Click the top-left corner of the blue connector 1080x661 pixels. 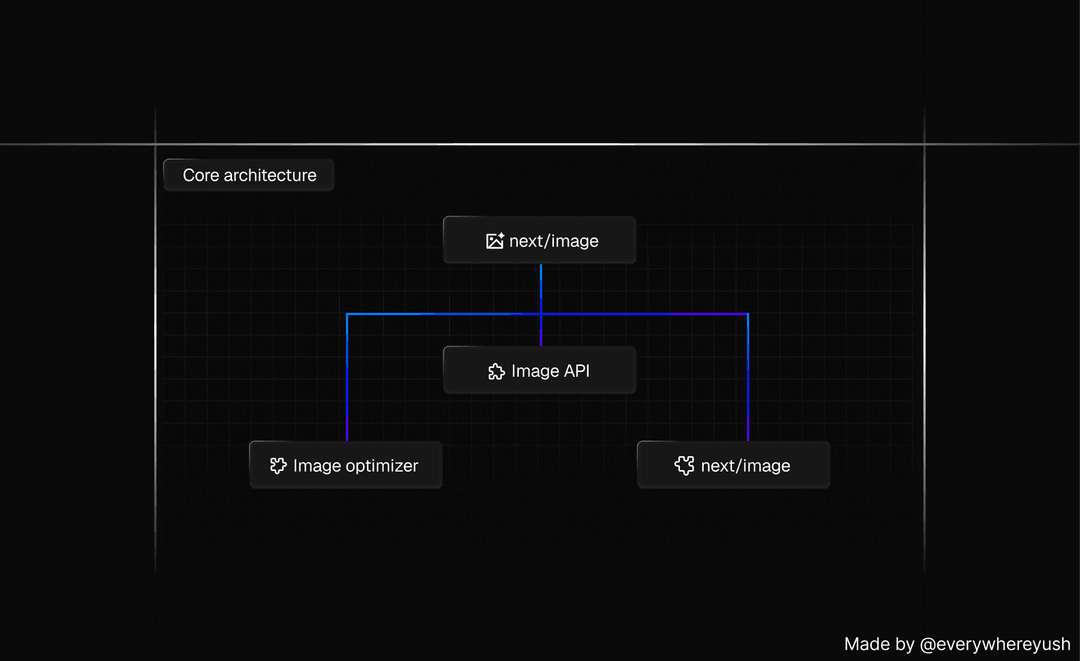(347, 315)
